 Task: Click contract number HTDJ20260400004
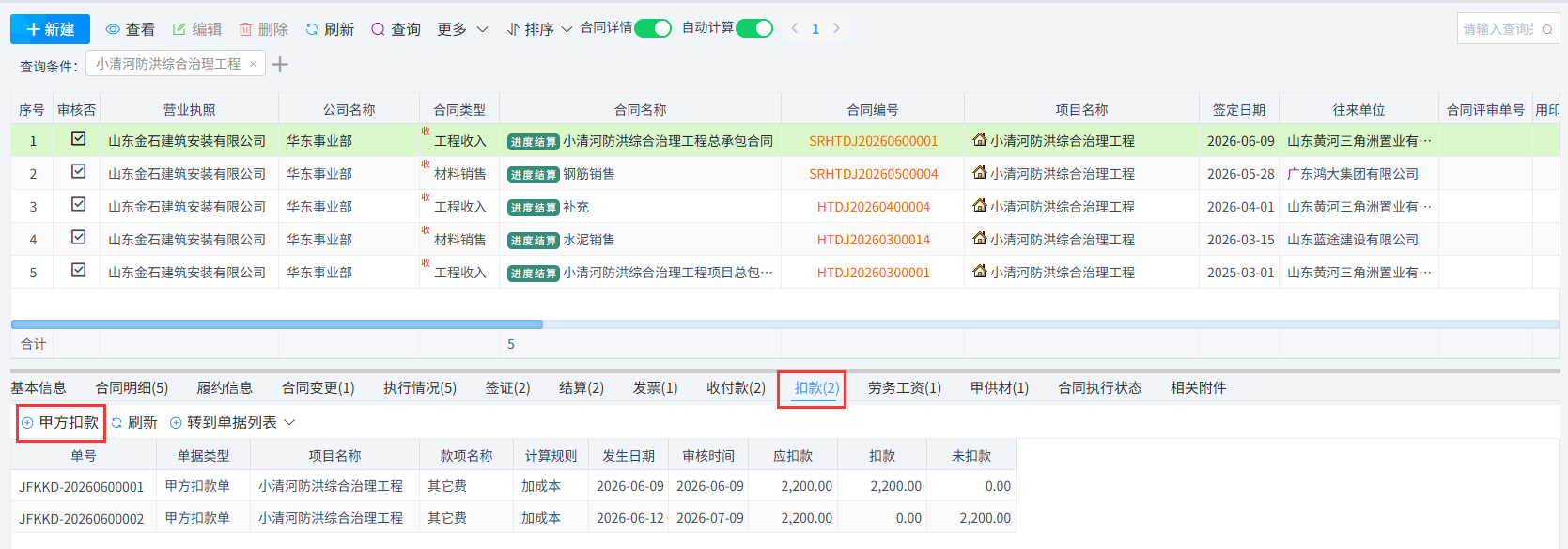click(874, 207)
